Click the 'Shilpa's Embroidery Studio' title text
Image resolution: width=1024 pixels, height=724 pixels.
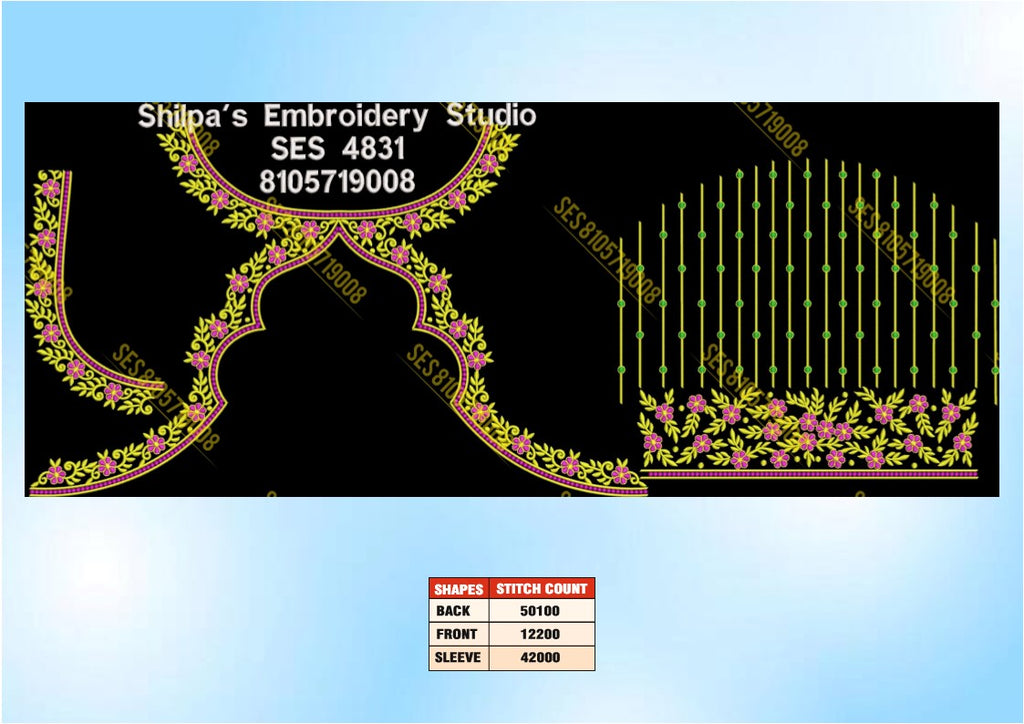tap(336, 116)
